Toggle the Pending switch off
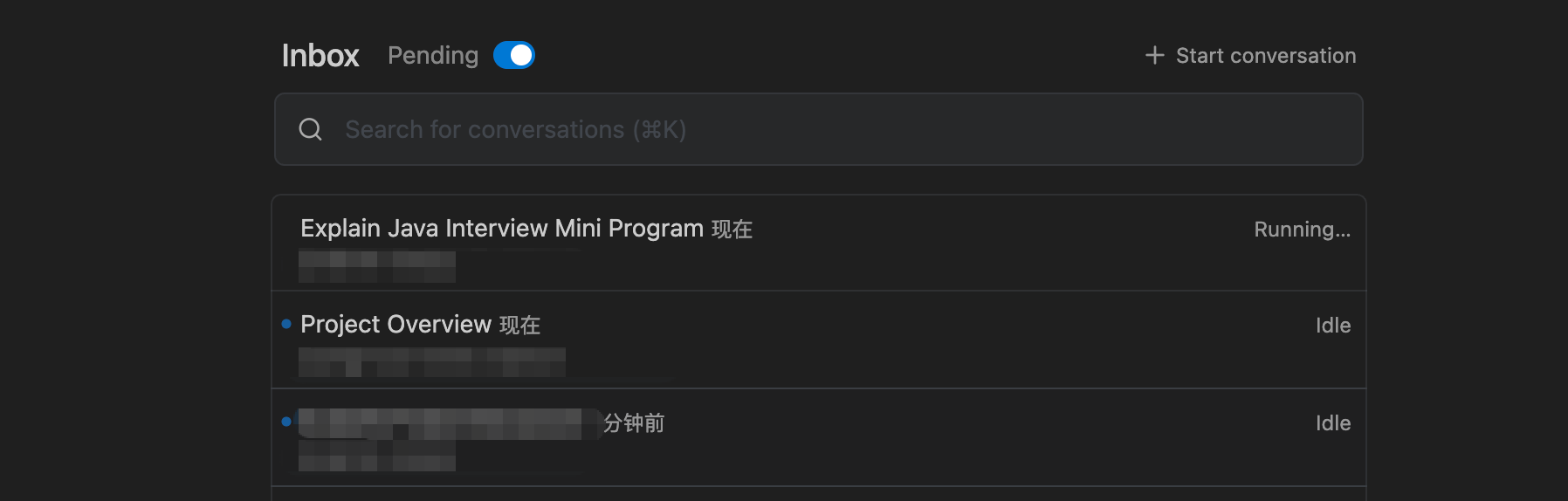Image resolution: width=1568 pixels, height=501 pixels. 514,55
